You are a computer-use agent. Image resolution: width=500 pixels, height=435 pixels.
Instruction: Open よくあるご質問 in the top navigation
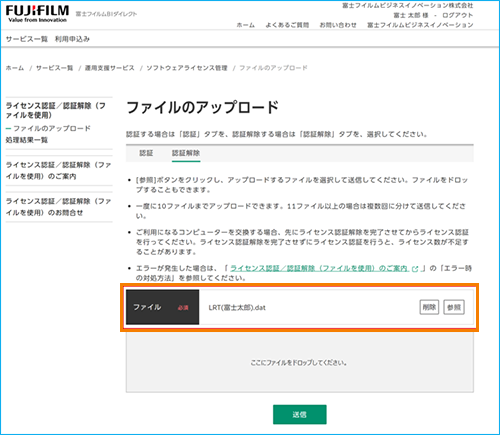pos(287,25)
